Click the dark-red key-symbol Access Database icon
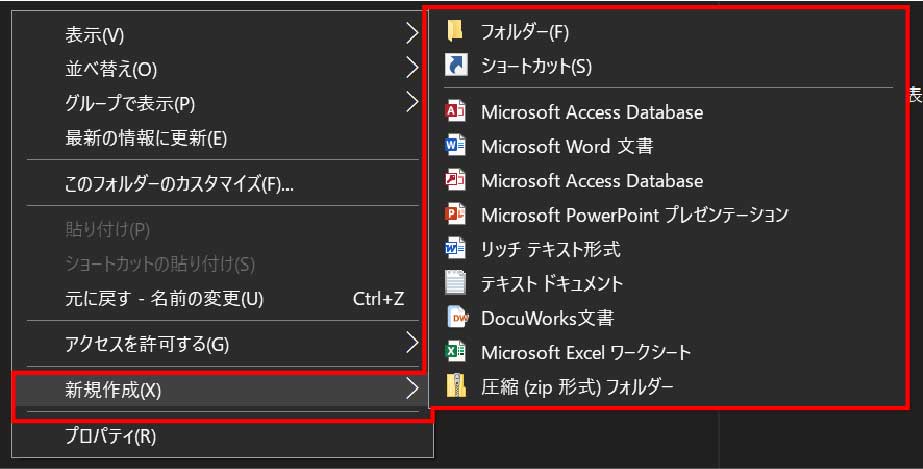 456,179
